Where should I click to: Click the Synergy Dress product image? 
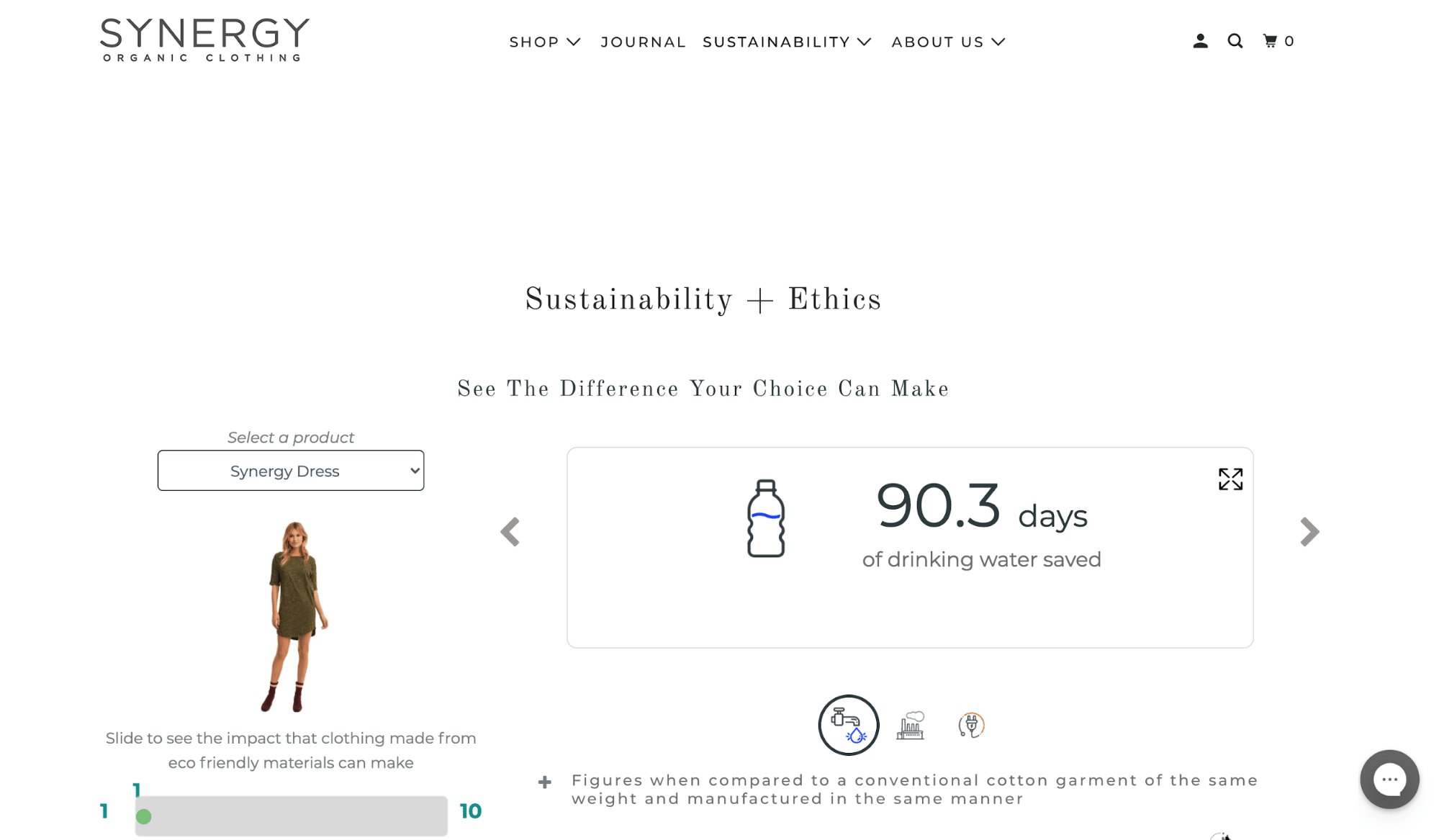click(x=294, y=616)
